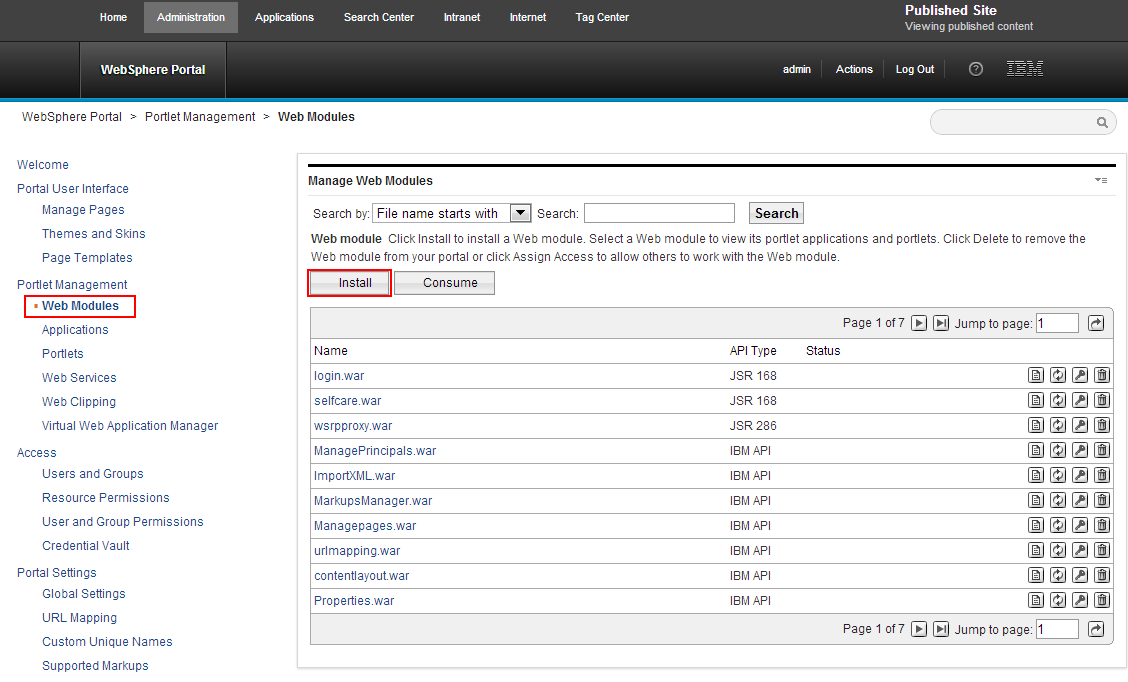Assign access key icon for wsrpproxy.war
The image size is (1128, 682).
pyautogui.click(x=1080, y=425)
